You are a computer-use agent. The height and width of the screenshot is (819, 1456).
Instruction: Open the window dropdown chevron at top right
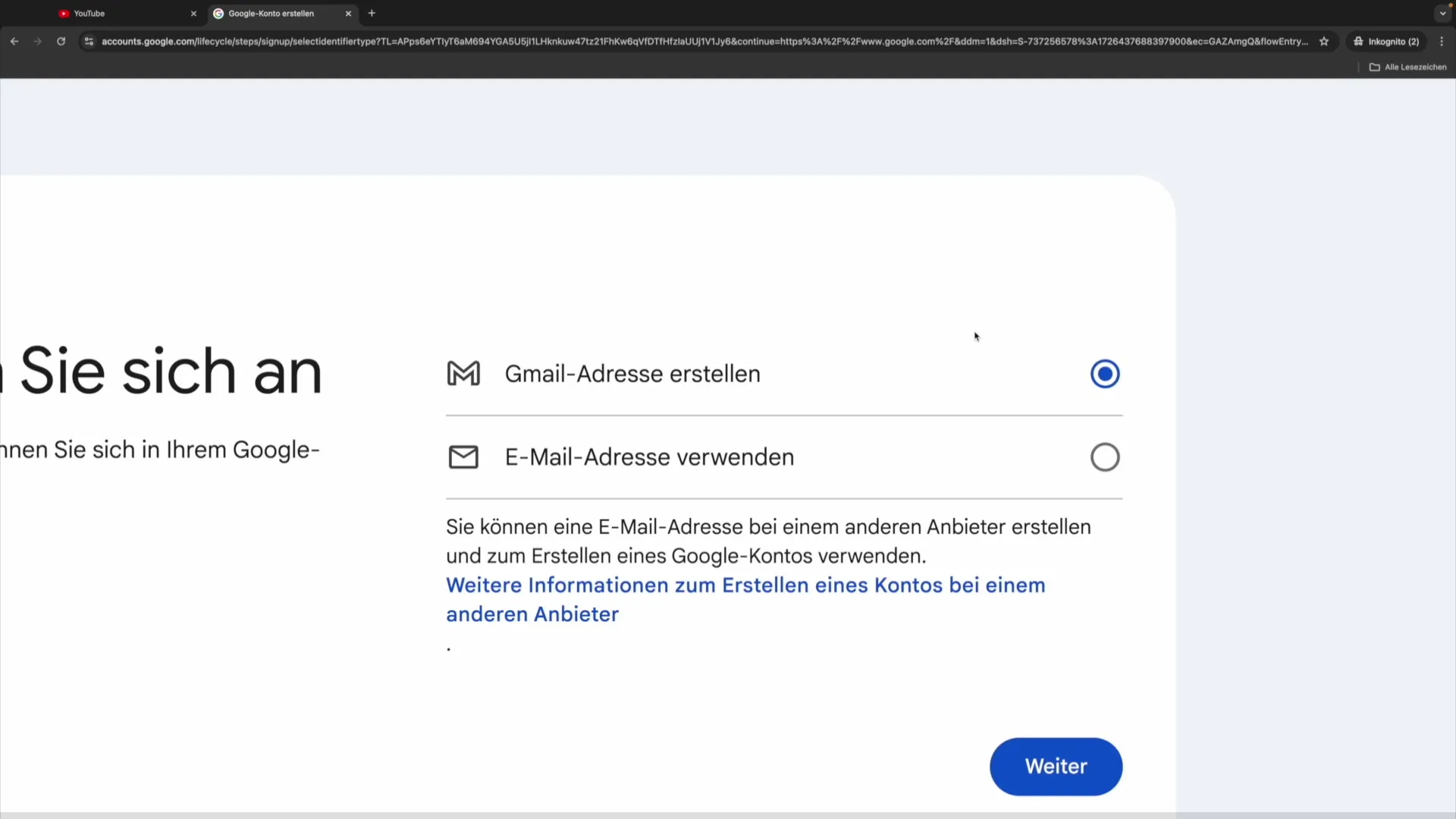point(1442,13)
